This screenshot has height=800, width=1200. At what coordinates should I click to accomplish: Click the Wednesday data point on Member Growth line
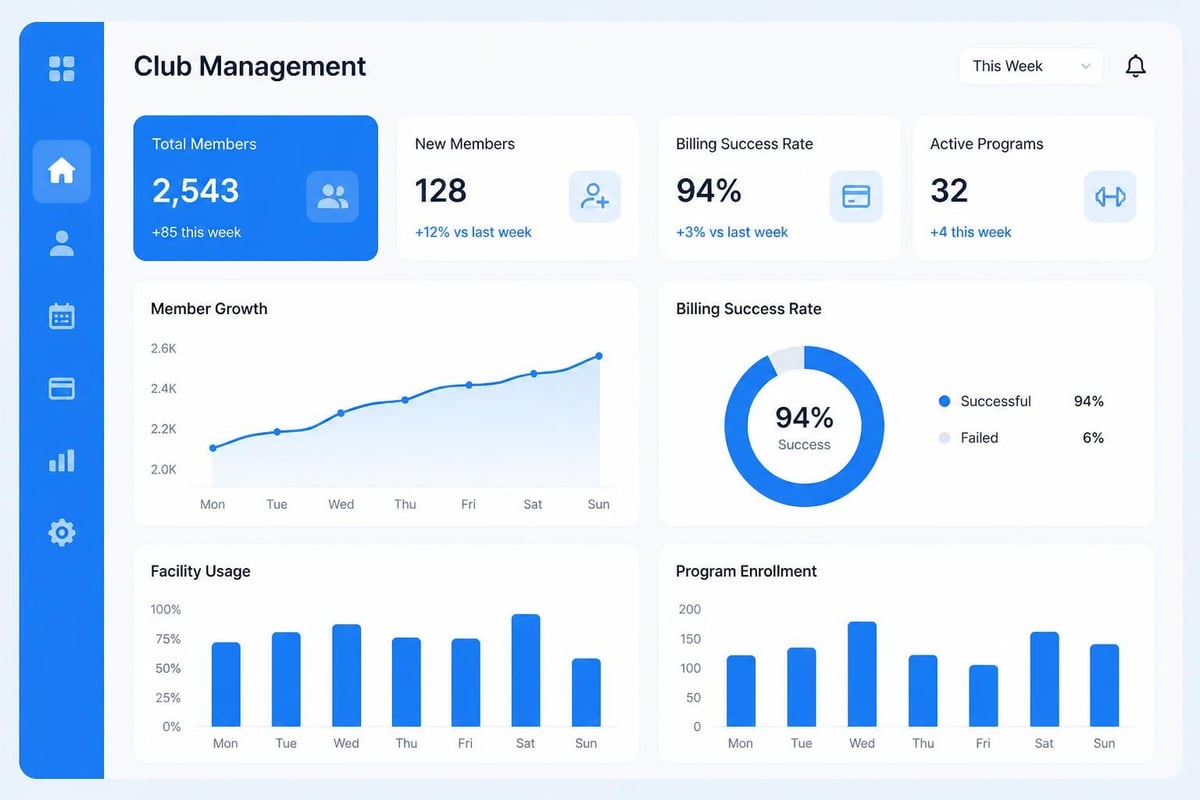pos(341,413)
